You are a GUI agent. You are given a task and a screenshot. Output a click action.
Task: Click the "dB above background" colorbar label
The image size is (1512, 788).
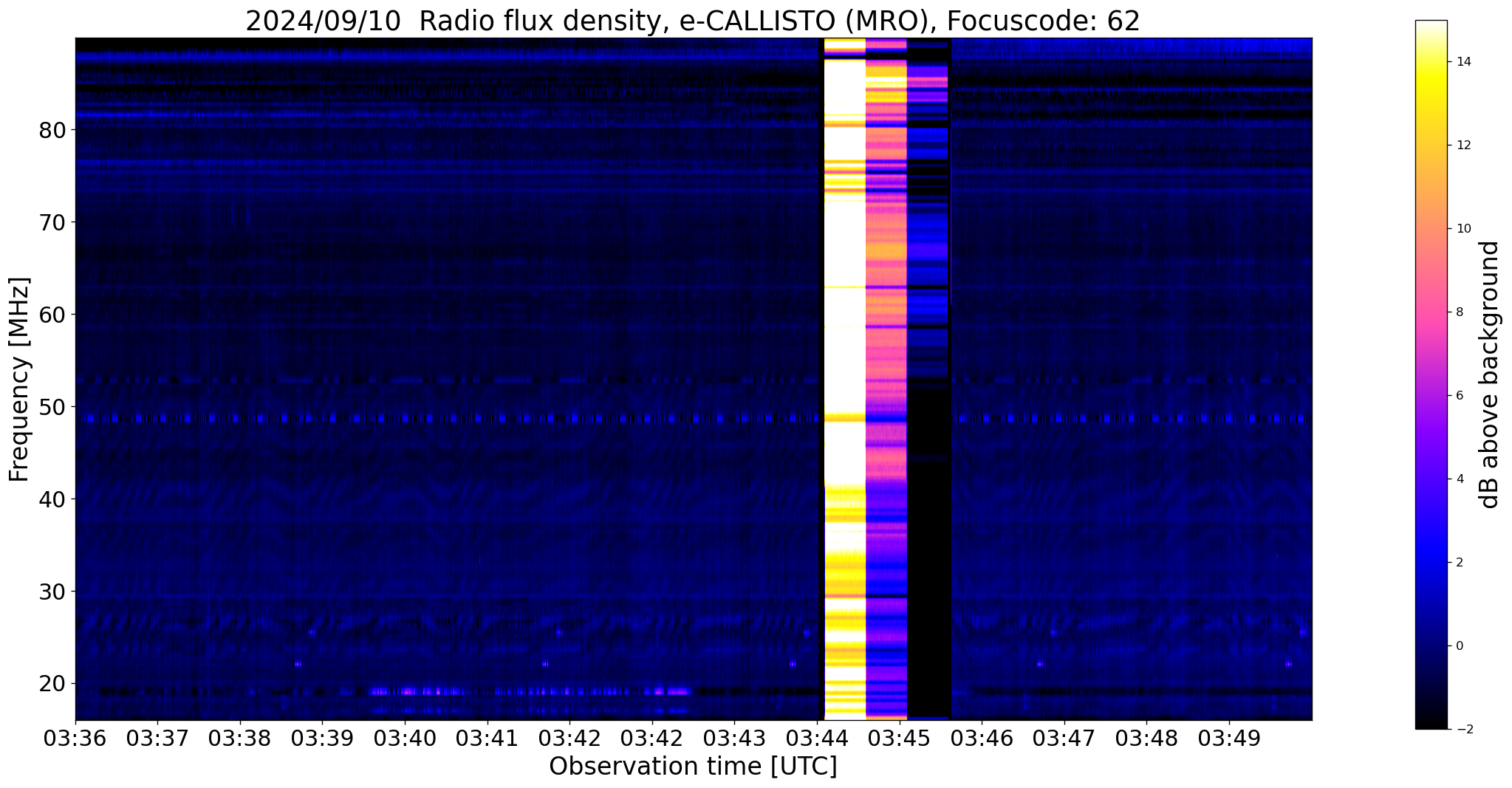click(x=1490, y=374)
